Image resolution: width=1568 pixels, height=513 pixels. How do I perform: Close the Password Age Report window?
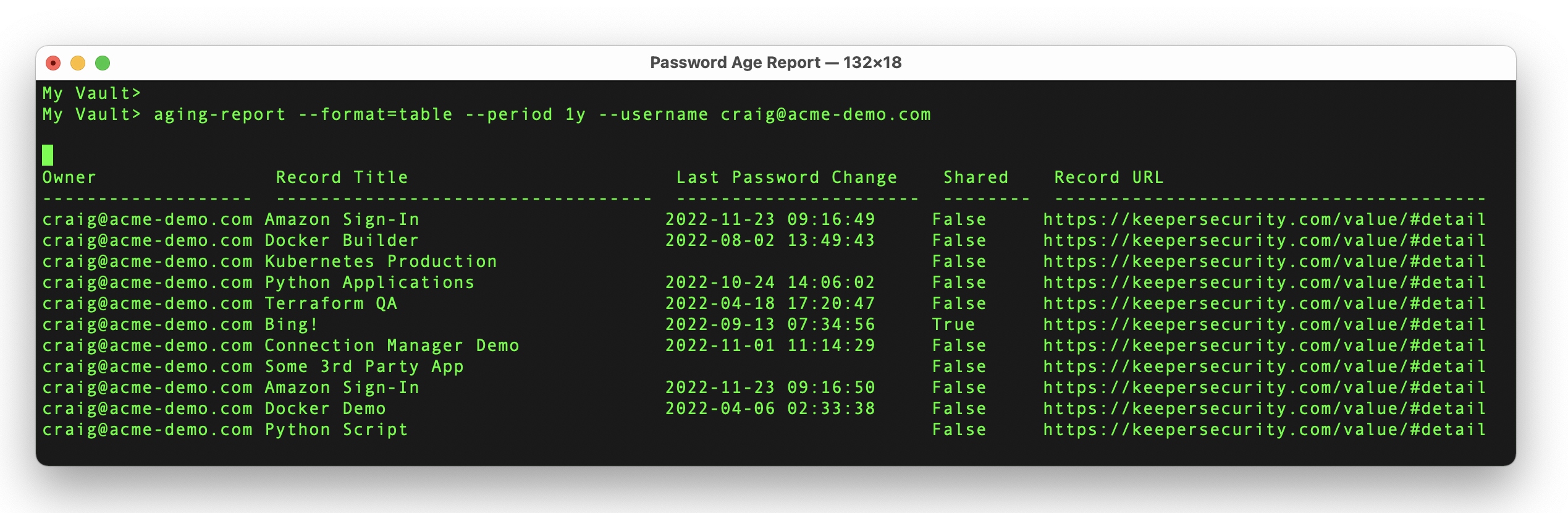(54, 63)
